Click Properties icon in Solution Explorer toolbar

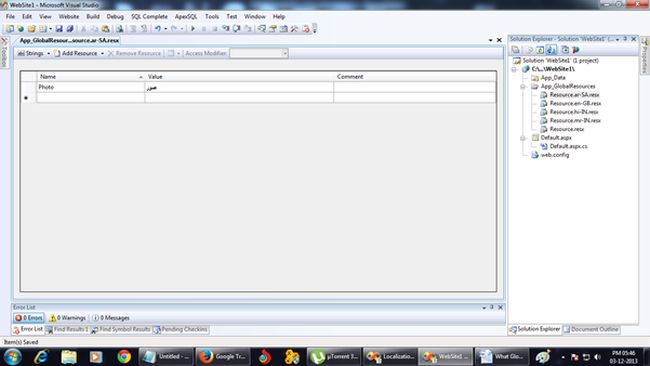coord(515,50)
